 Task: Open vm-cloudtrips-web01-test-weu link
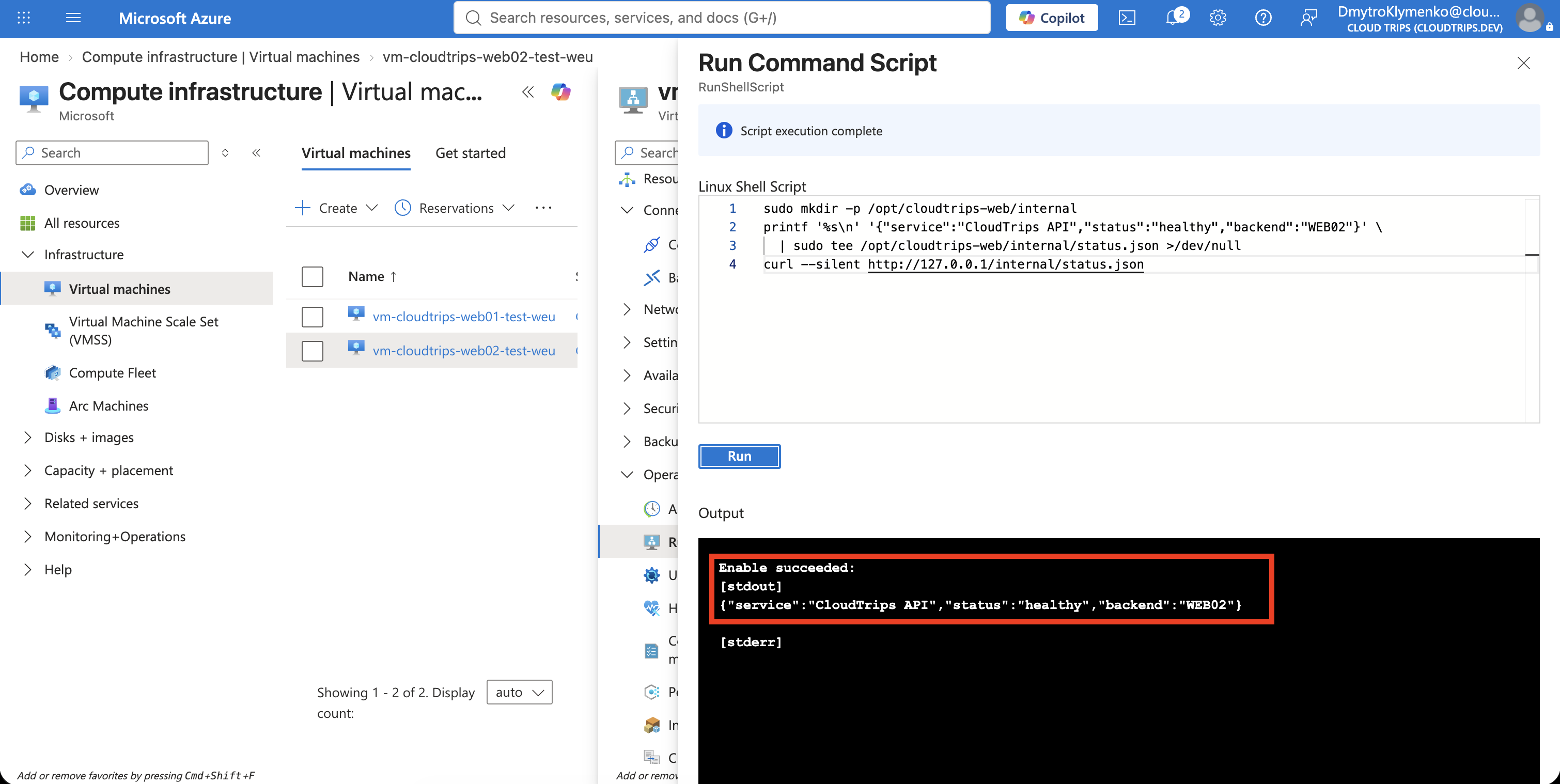464,317
